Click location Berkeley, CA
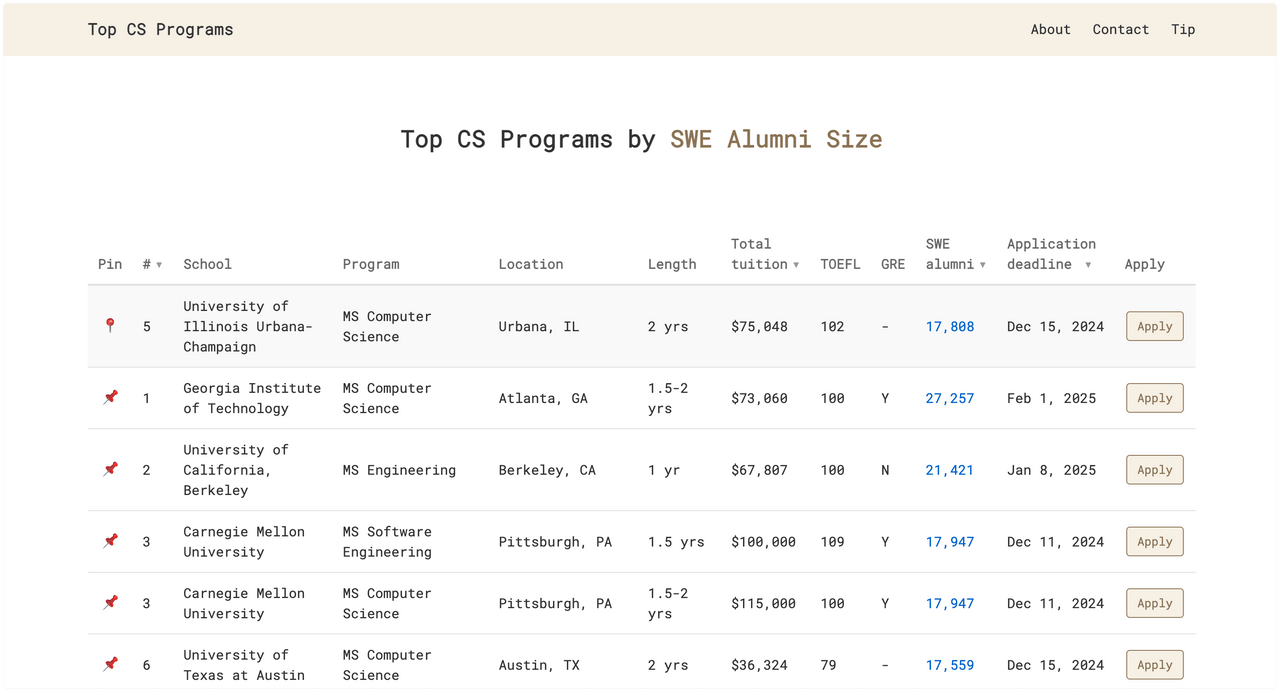Screen dimensions: 1280x692 [x=547, y=470]
